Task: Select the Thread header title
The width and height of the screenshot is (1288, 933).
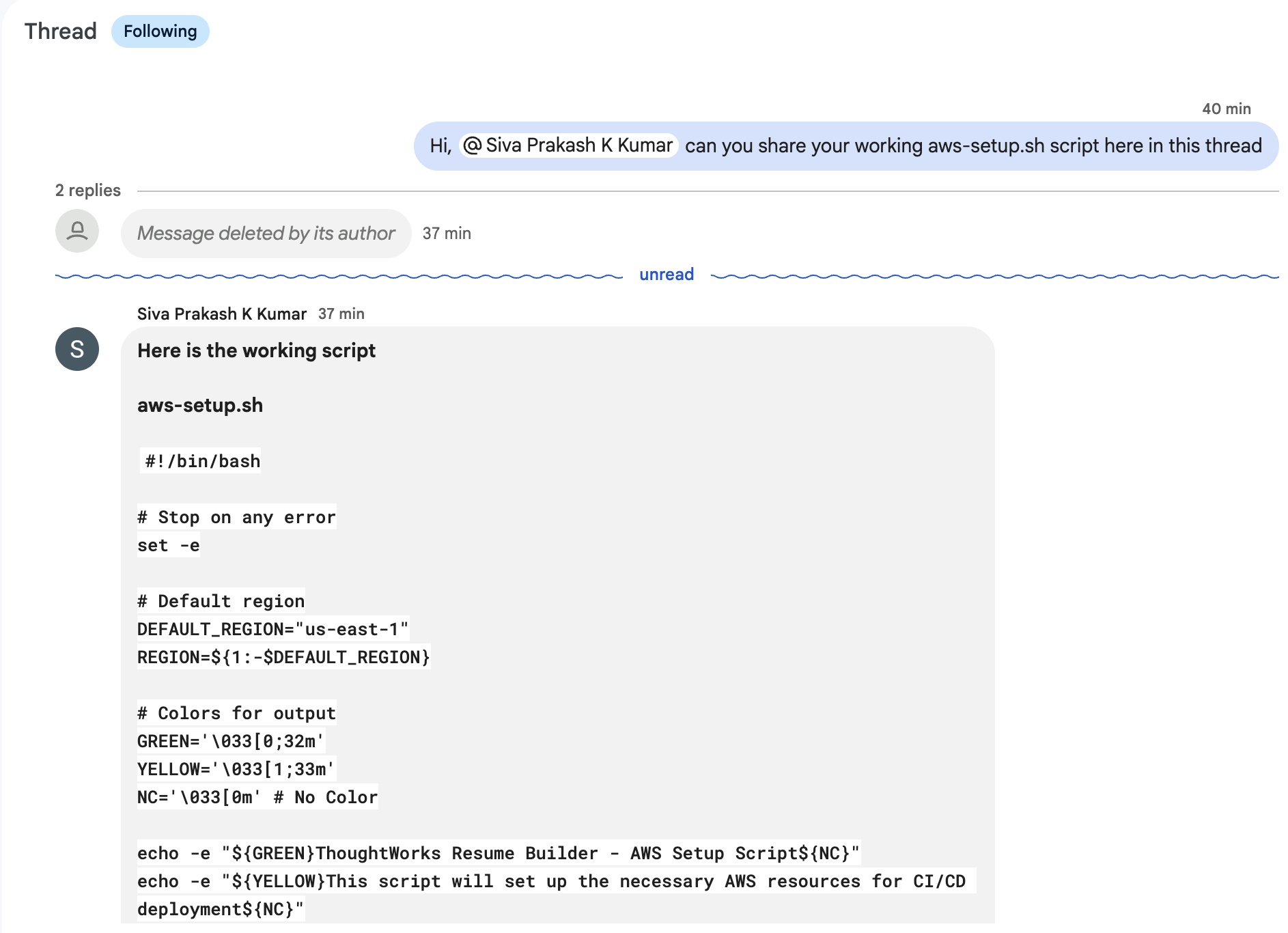Action: click(60, 31)
